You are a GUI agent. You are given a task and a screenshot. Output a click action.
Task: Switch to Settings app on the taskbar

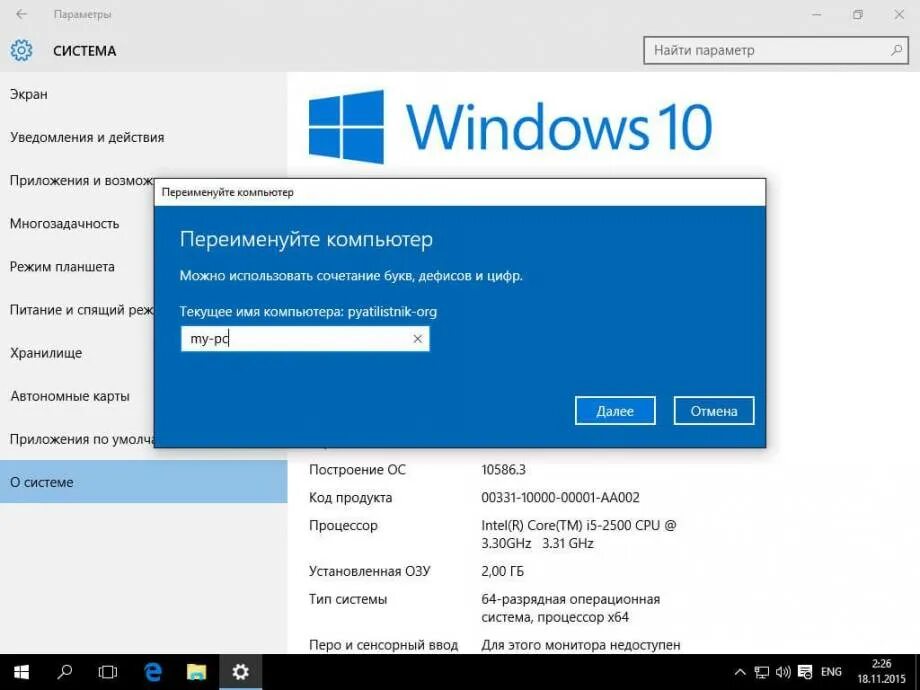(241, 672)
